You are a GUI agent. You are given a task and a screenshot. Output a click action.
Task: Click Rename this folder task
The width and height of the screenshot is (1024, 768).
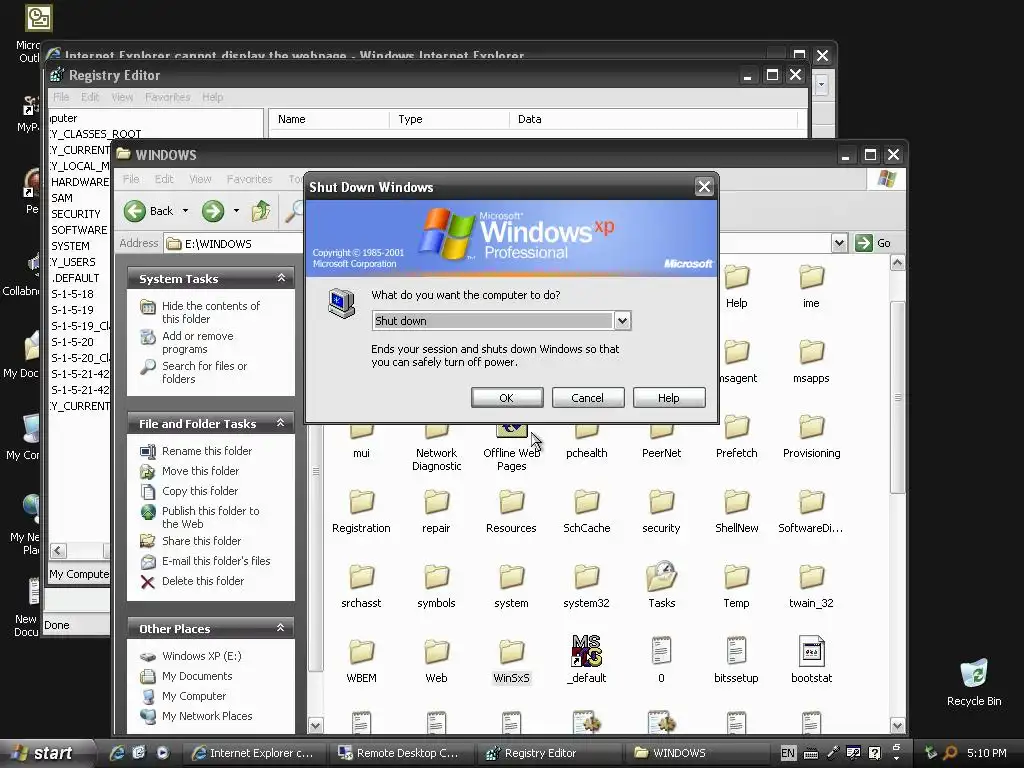[x=206, y=451]
